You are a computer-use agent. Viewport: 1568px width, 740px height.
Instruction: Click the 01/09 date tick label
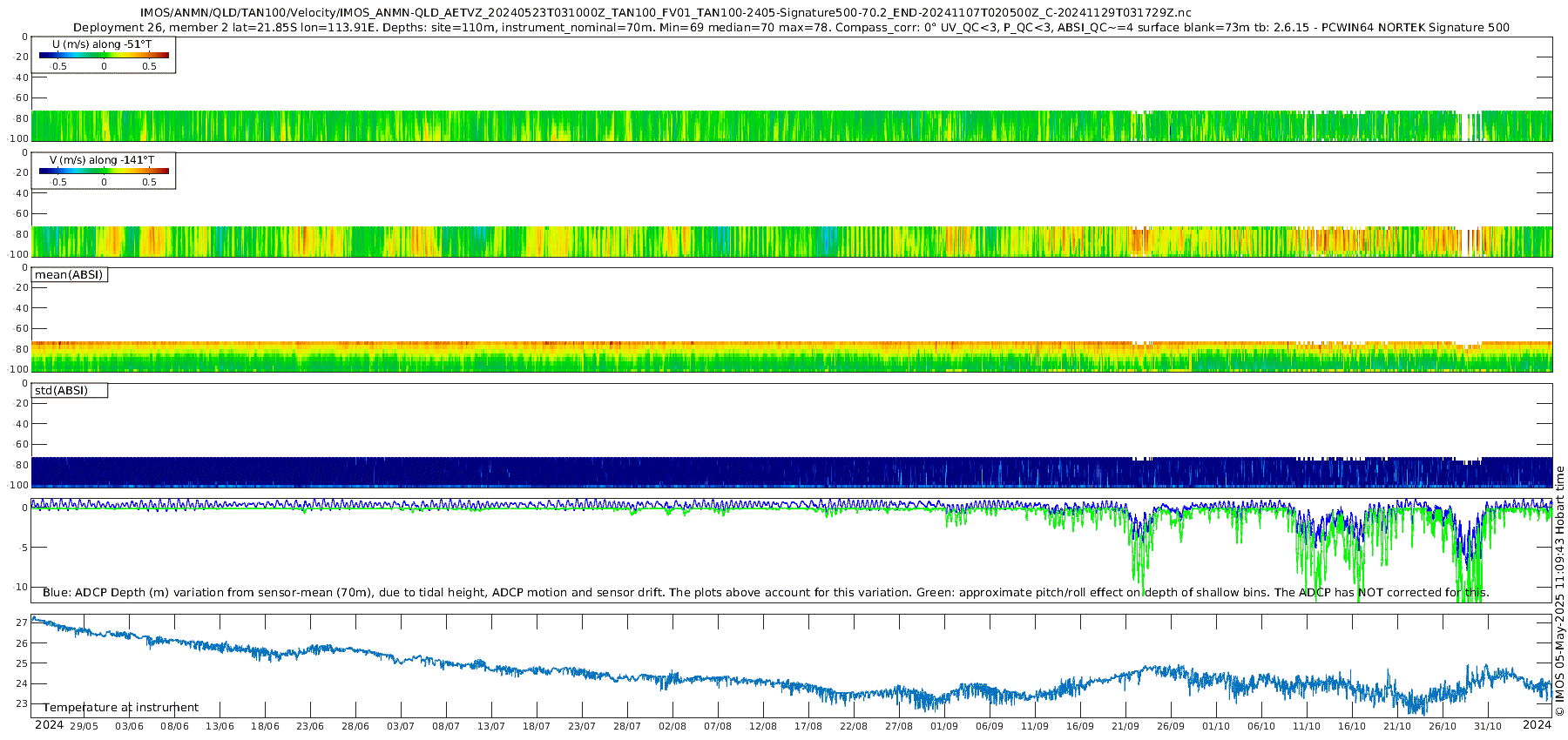[x=944, y=726]
